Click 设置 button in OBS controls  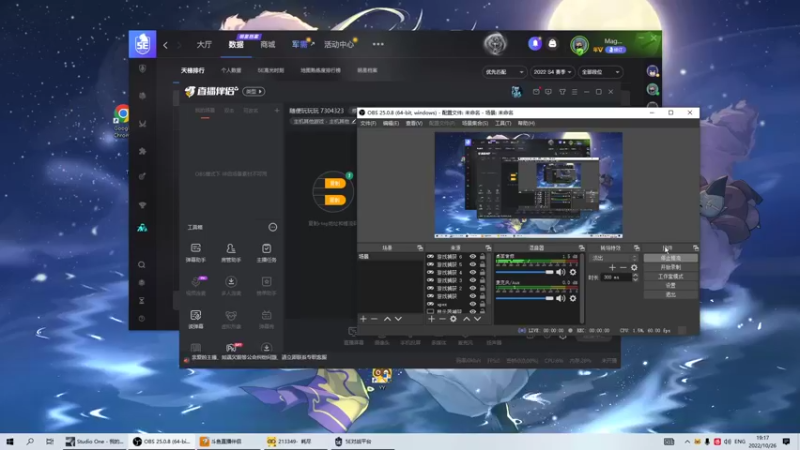[x=670, y=286]
